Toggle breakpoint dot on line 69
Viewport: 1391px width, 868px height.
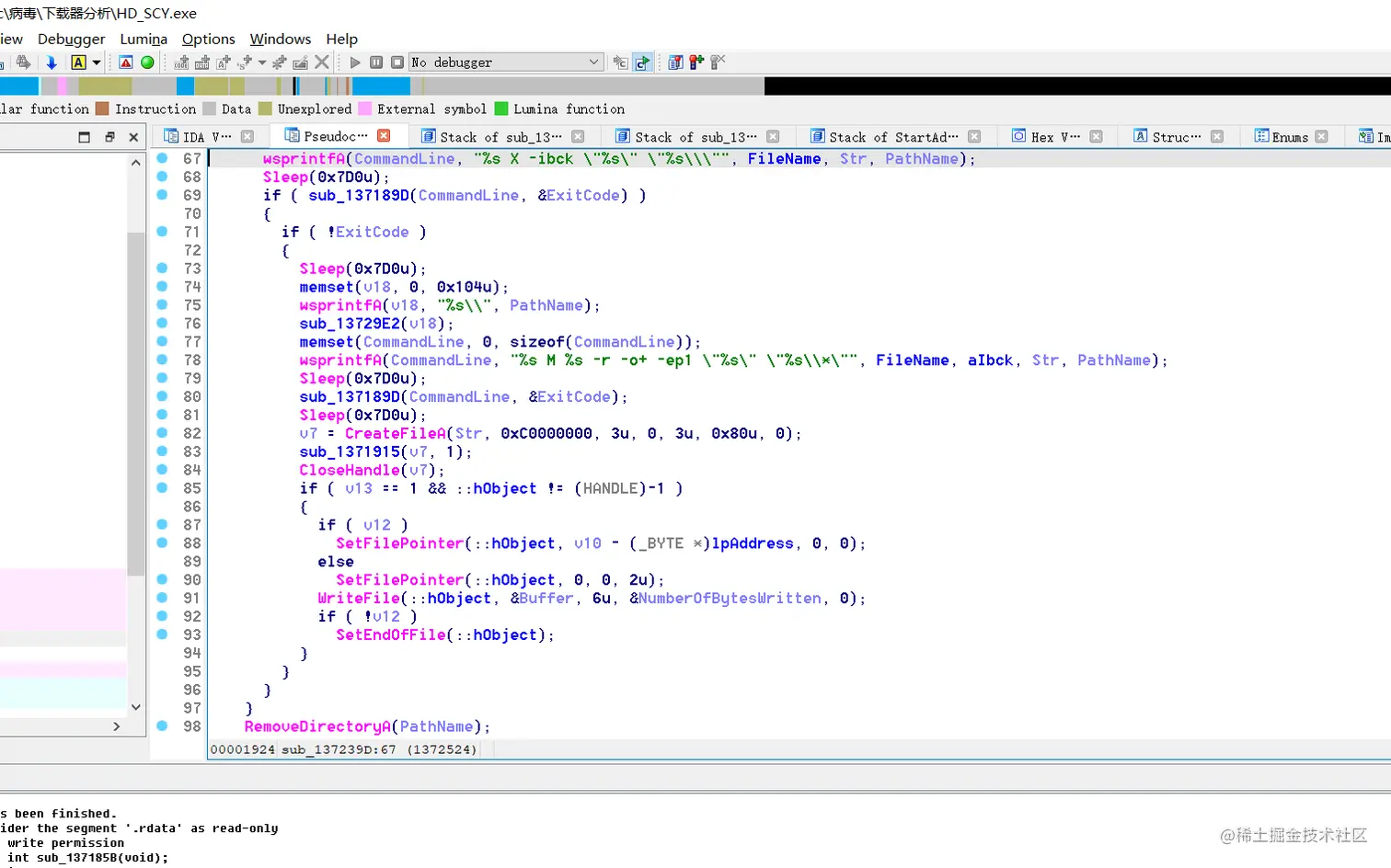(x=162, y=195)
